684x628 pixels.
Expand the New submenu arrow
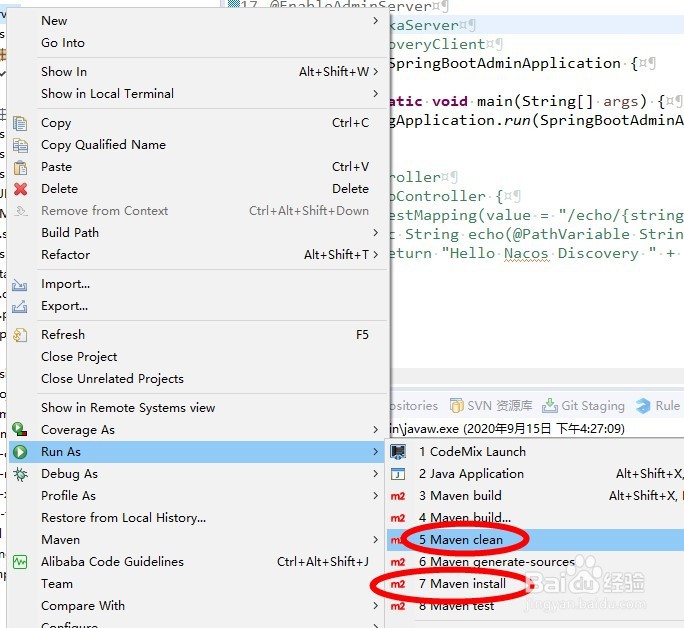coord(376,20)
